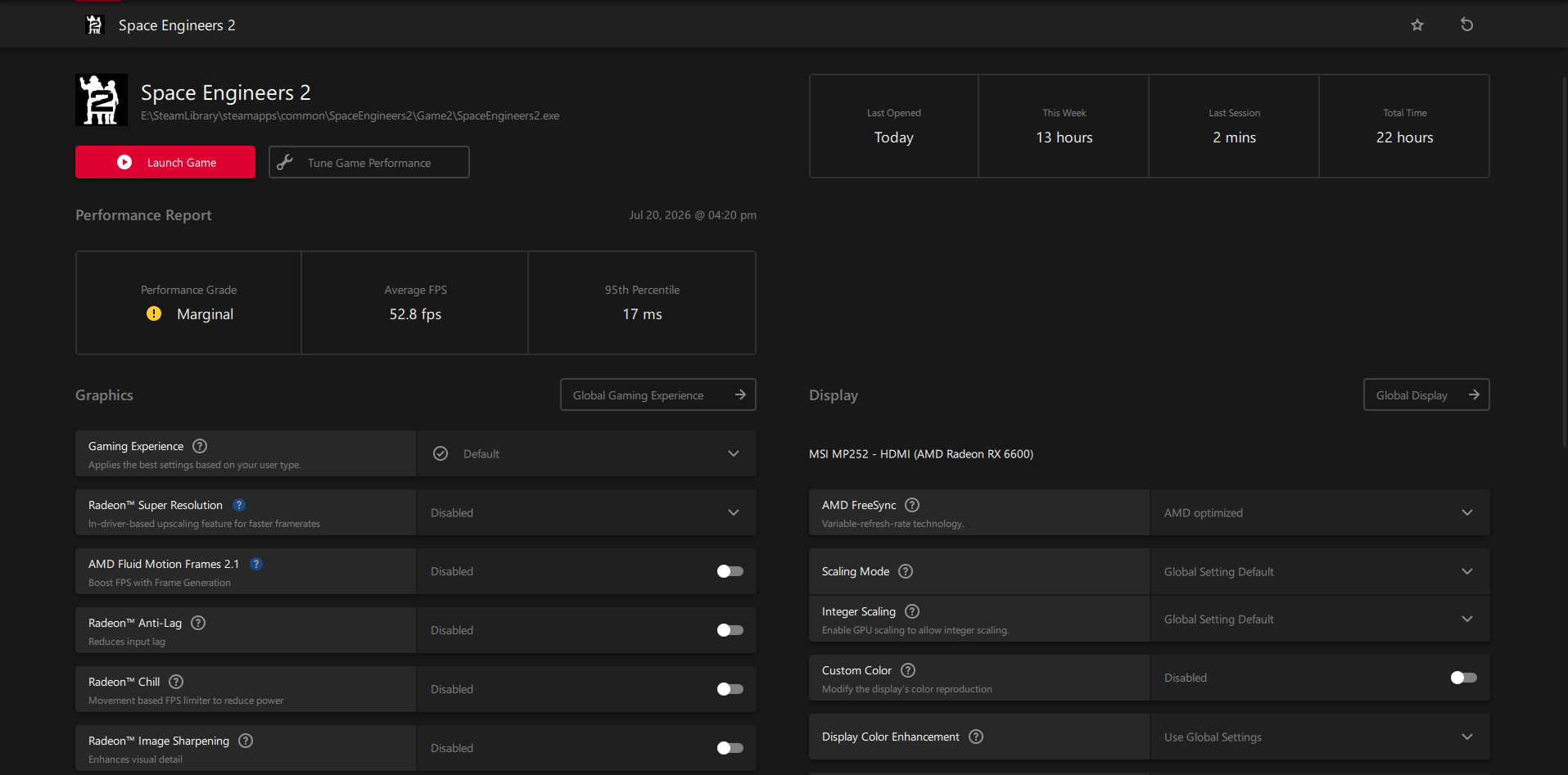Open AMD FreeSync help icon
Viewport: 1568px width, 775px height.
[912, 505]
